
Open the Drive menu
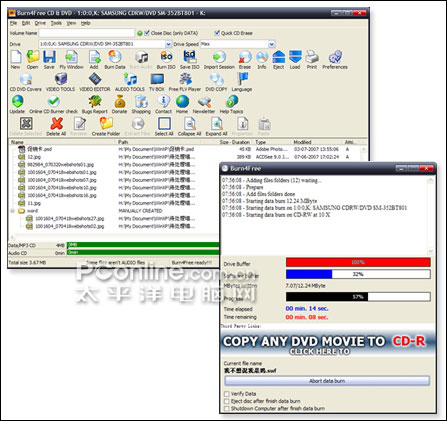click(40, 23)
